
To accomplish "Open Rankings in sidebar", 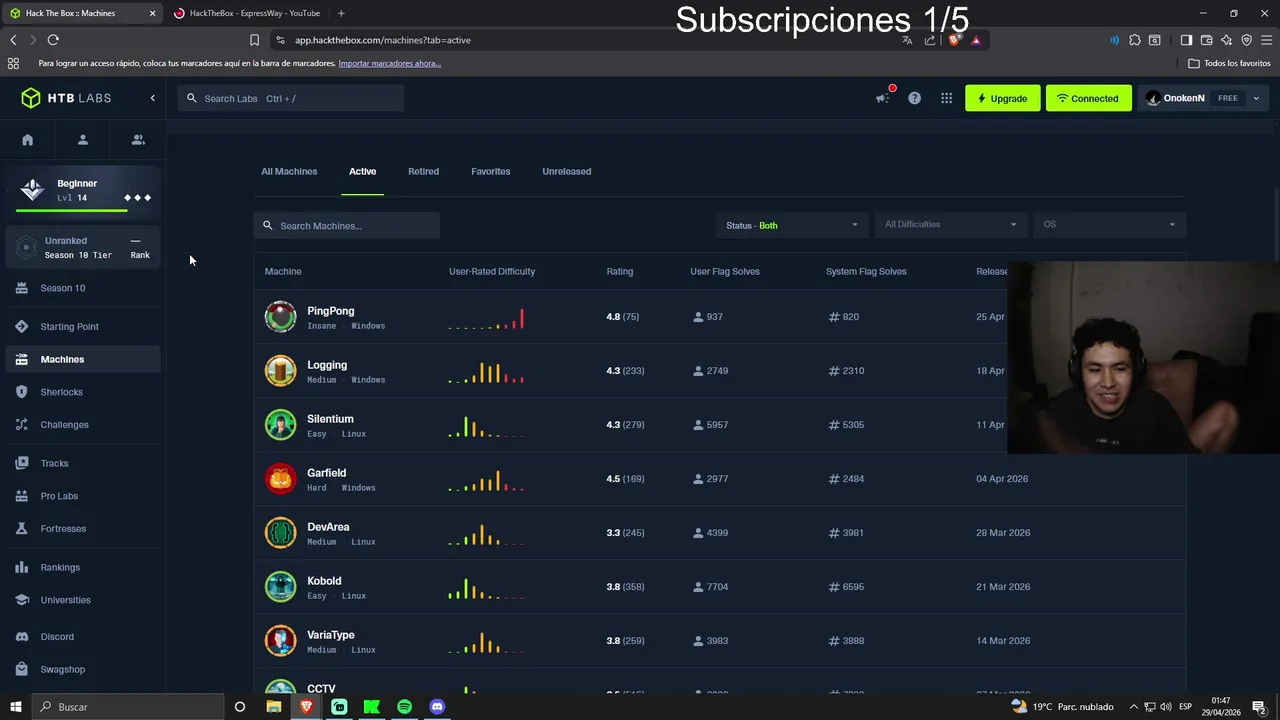I will pyautogui.click(x=82, y=567).
